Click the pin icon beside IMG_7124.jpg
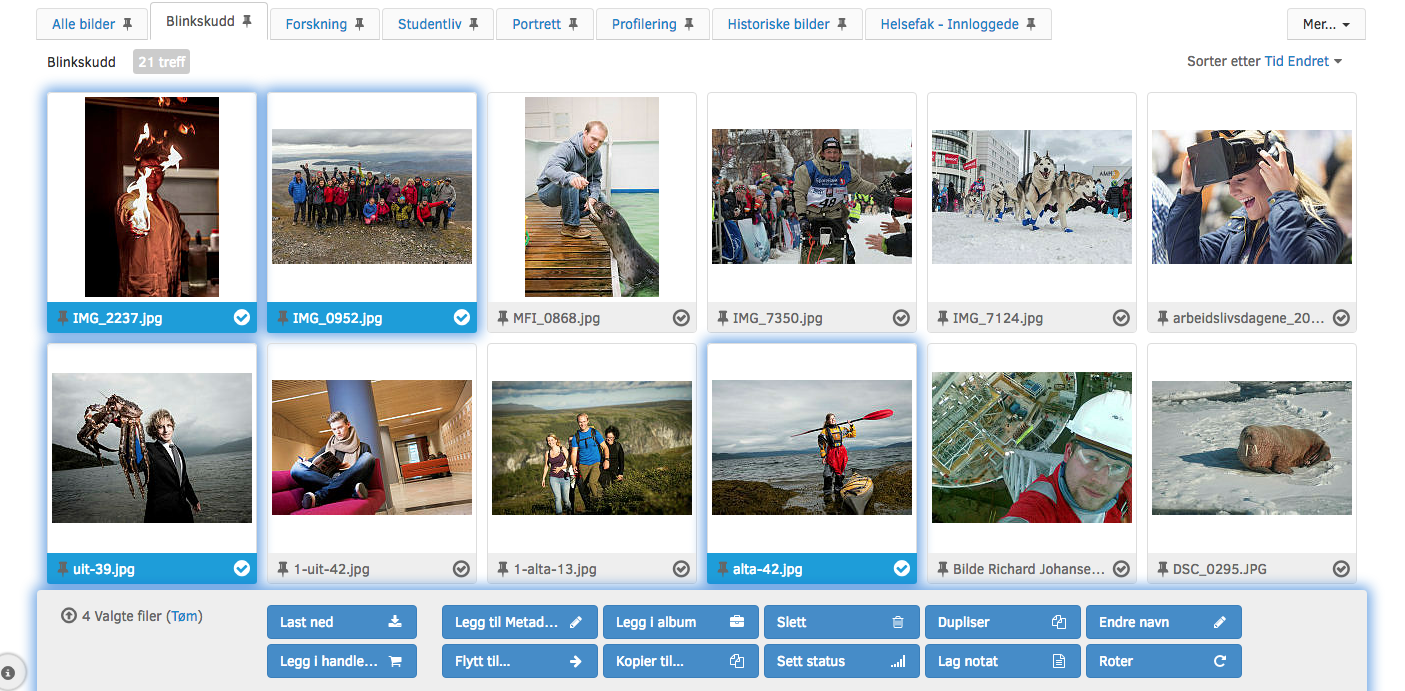This screenshot has height=691, width=1405. (943, 318)
